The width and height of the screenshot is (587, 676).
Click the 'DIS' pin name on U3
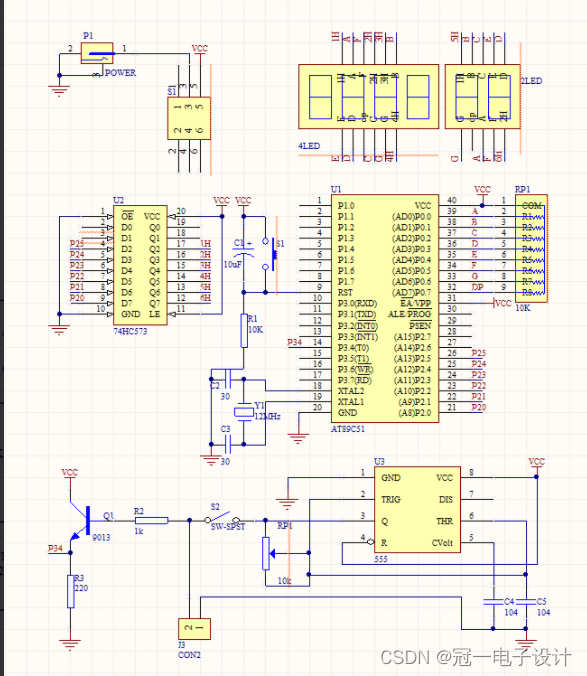pyautogui.click(x=446, y=499)
